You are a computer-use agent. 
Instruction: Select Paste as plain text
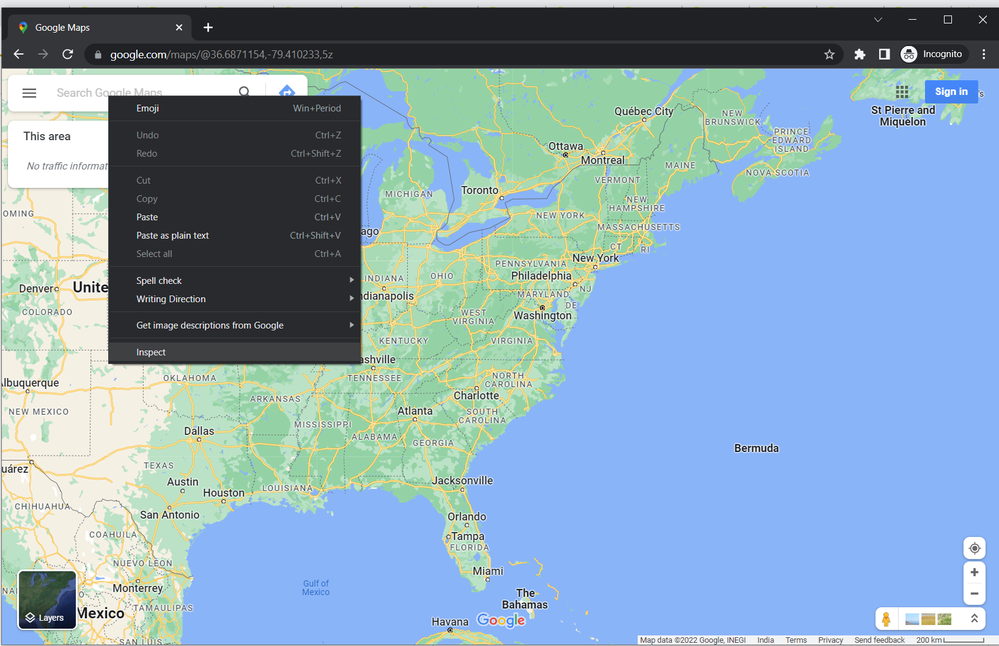tap(173, 236)
